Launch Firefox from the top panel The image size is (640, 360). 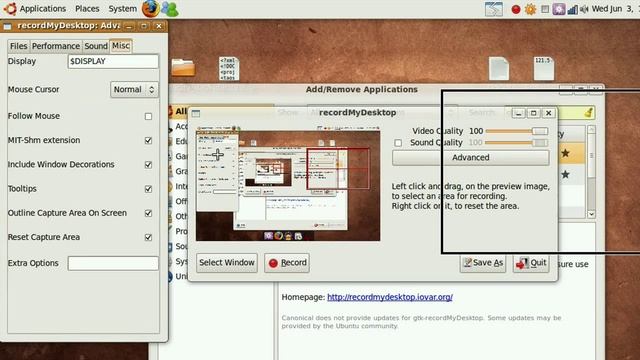pyautogui.click(x=150, y=9)
